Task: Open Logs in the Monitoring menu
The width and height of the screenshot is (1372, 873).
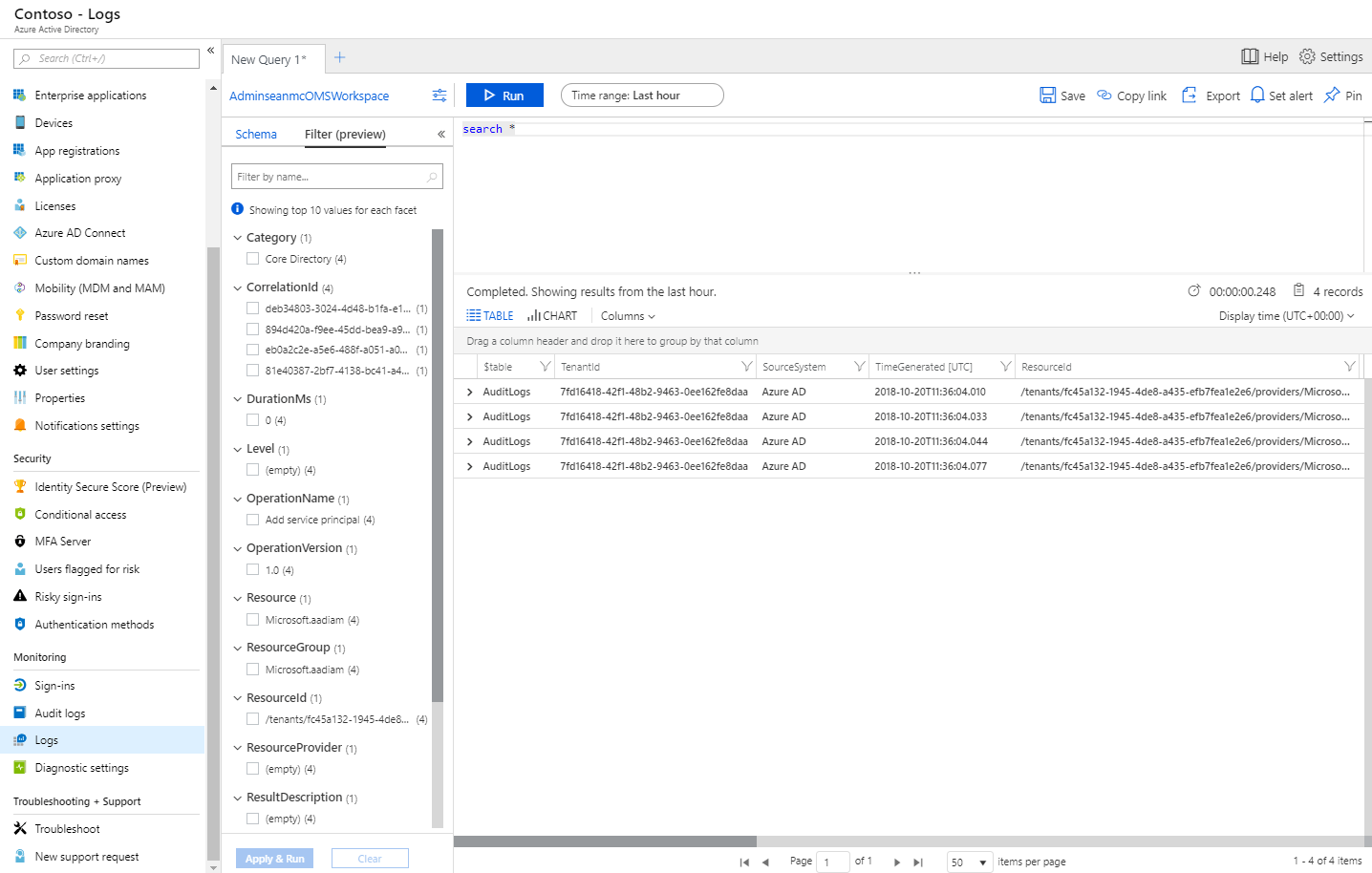Action: pyautogui.click(x=102, y=740)
